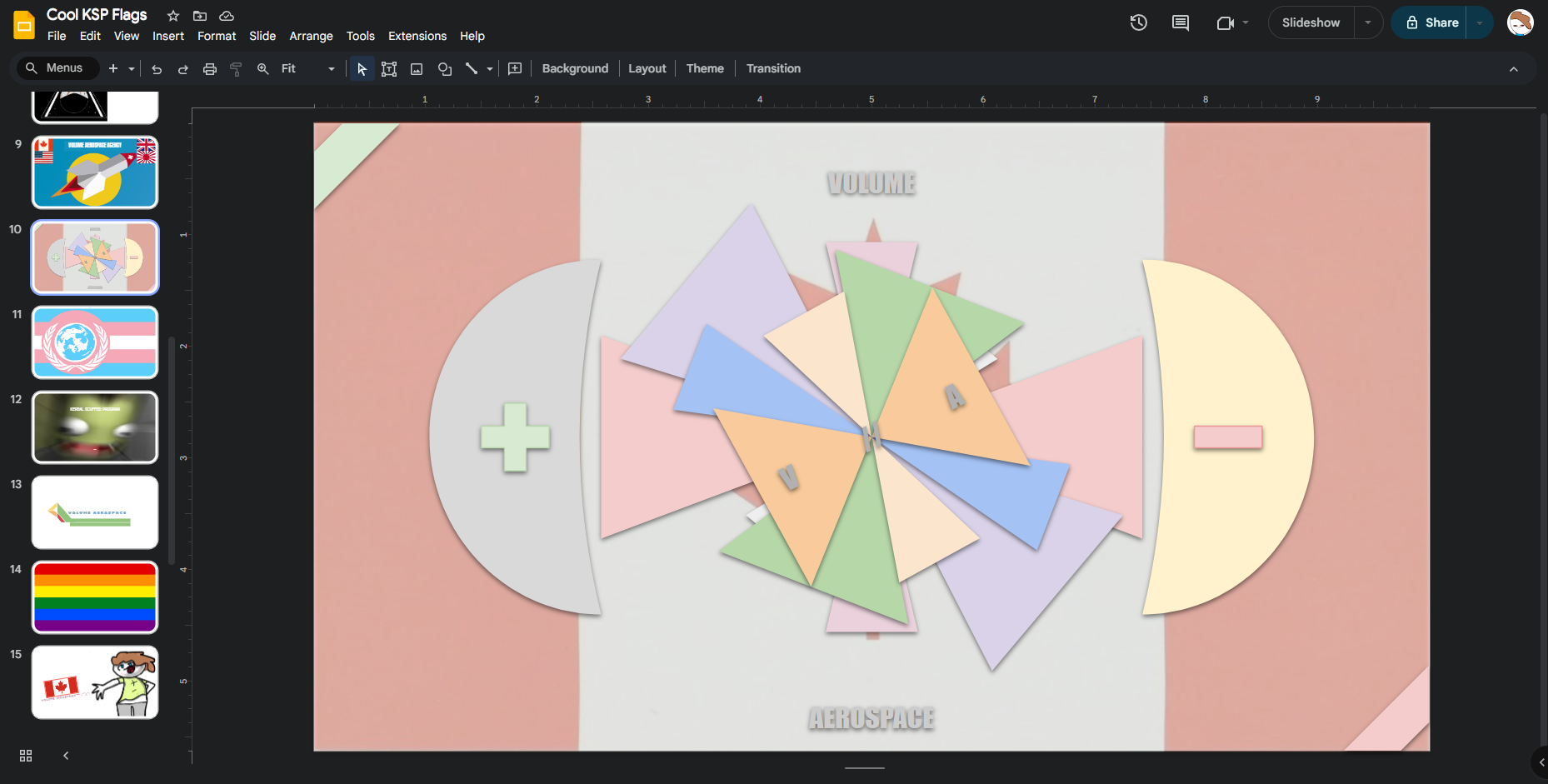Open the File menu

tap(57, 36)
